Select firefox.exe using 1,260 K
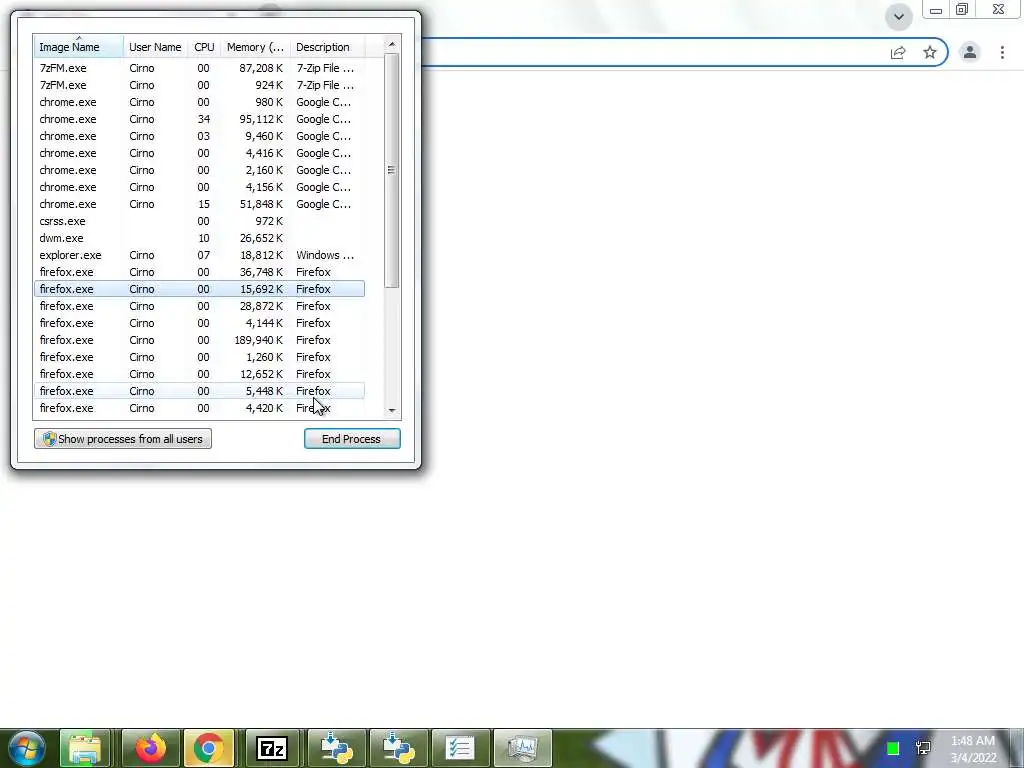Viewport: 1024px width, 768px height. coord(199,357)
